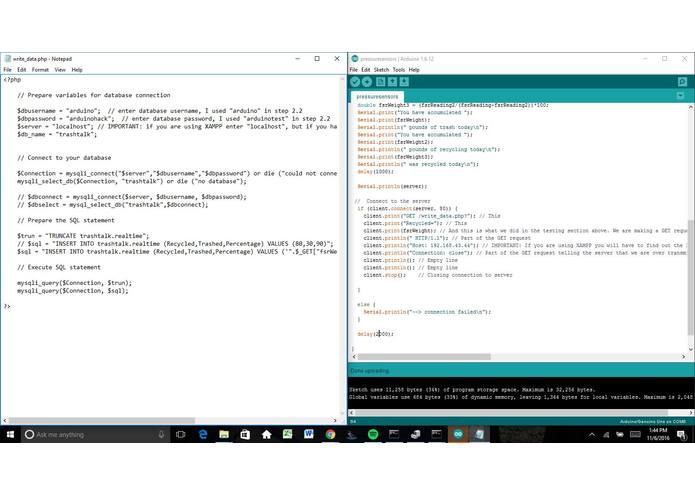The image size is (695, 494).
Task: Open the Arduino Help menu
Action: click(x=414, y=70)
